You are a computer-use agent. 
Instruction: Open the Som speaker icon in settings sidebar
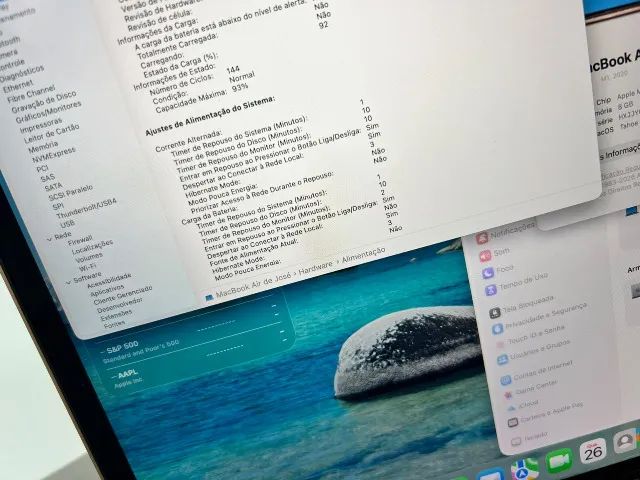485,256
